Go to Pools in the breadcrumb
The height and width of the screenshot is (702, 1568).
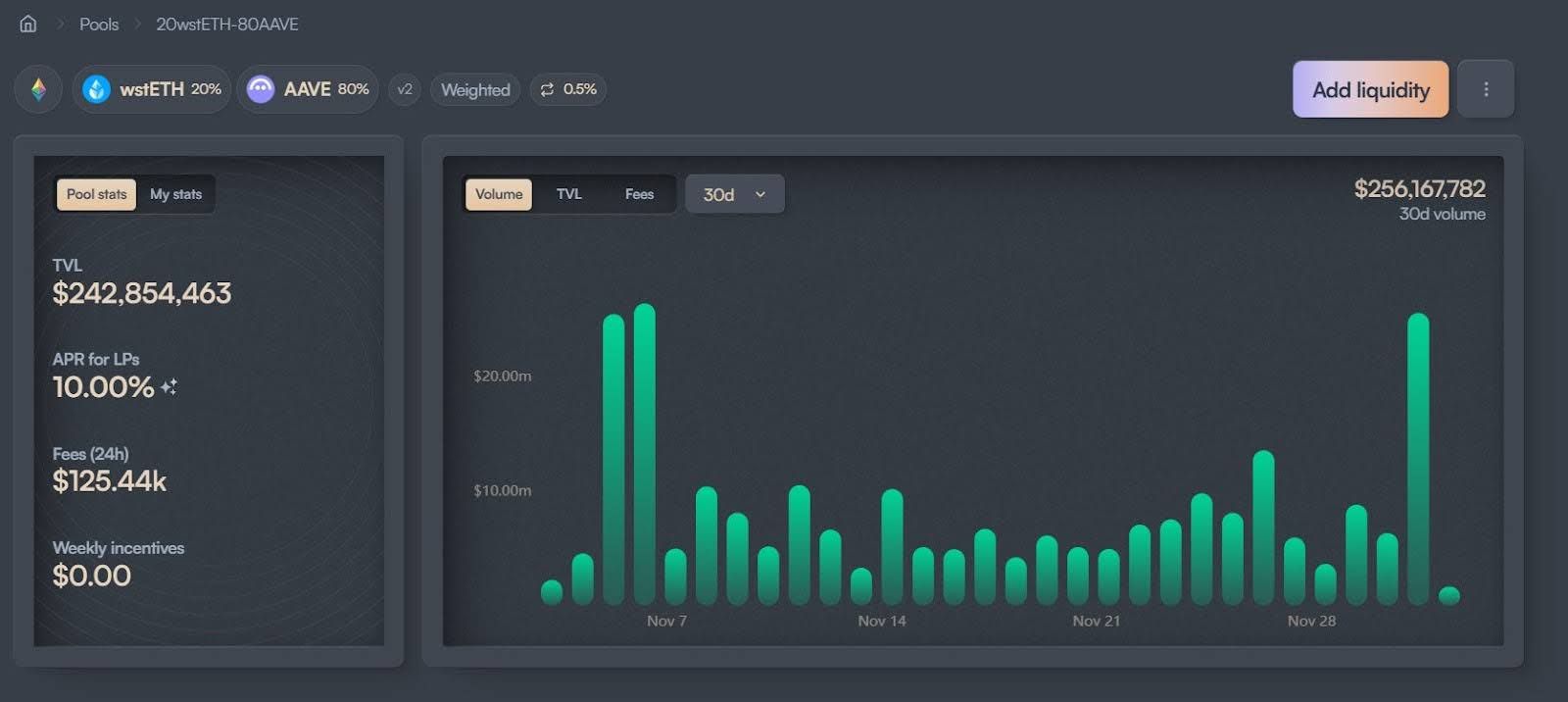pos(99,24)
